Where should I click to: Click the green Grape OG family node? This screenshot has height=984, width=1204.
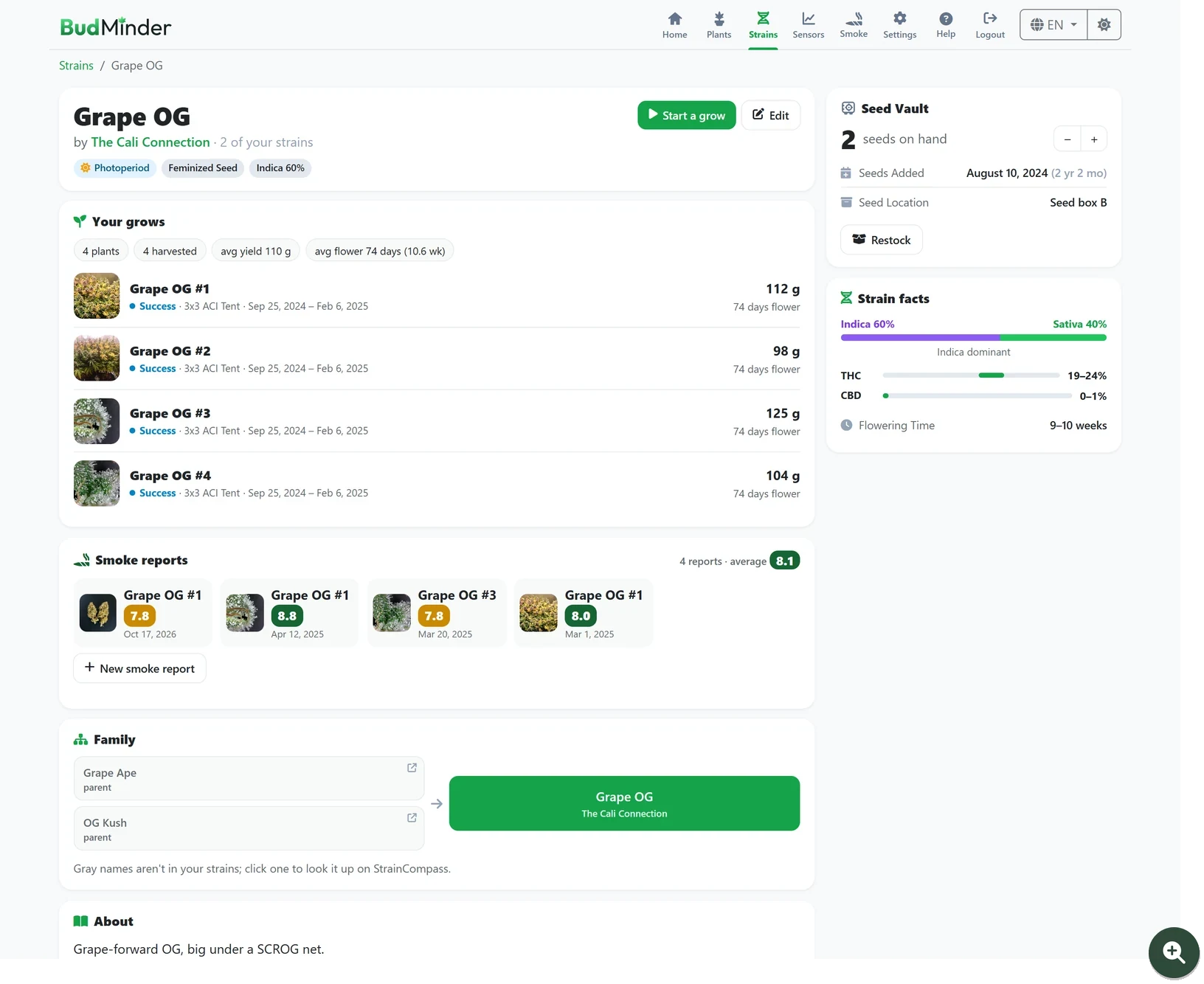(624, 803)
